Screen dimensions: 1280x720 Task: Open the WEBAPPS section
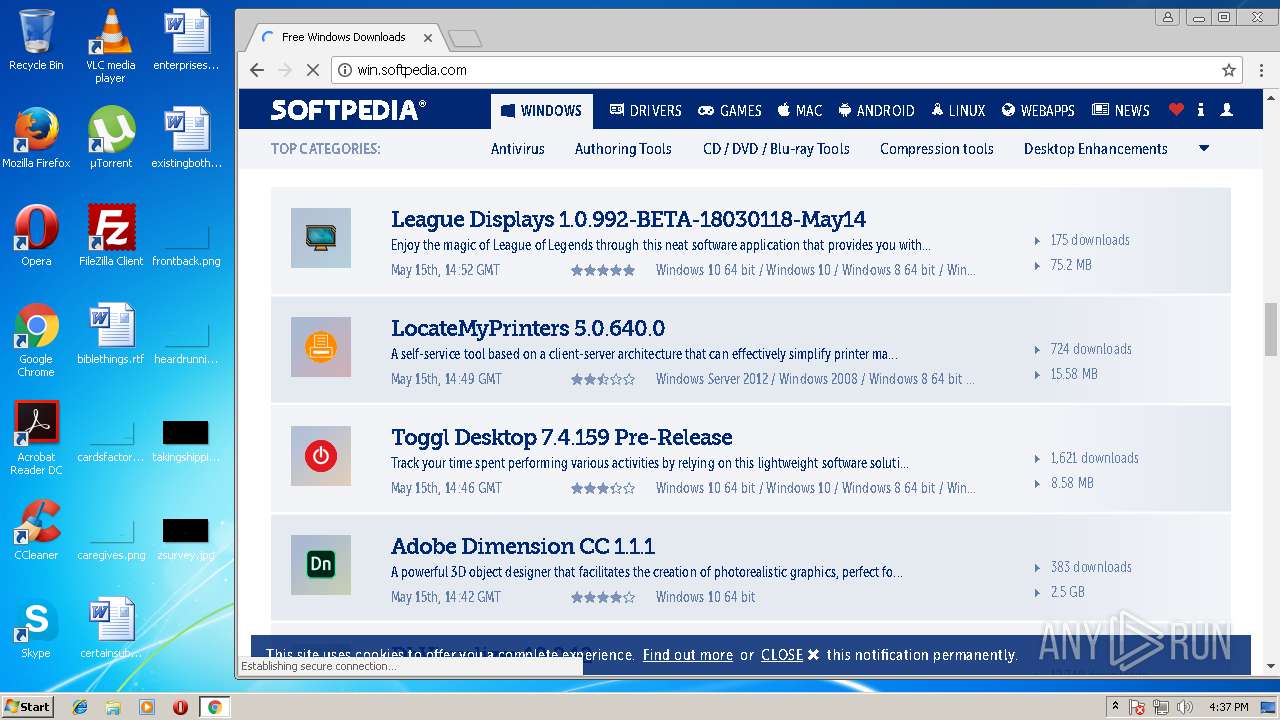(1038, 111)
